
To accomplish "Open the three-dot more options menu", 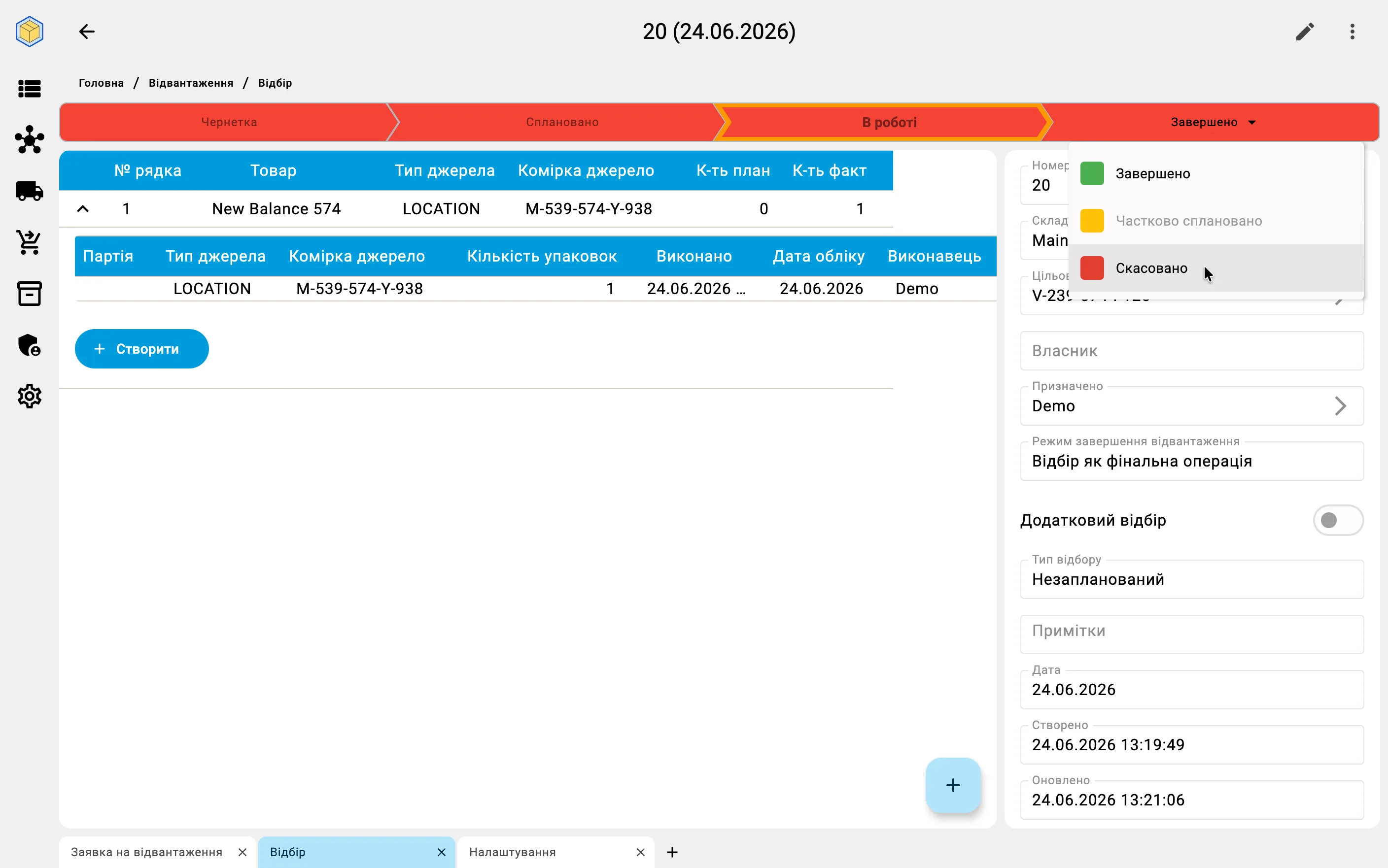I will click(x=1353, y=32).
